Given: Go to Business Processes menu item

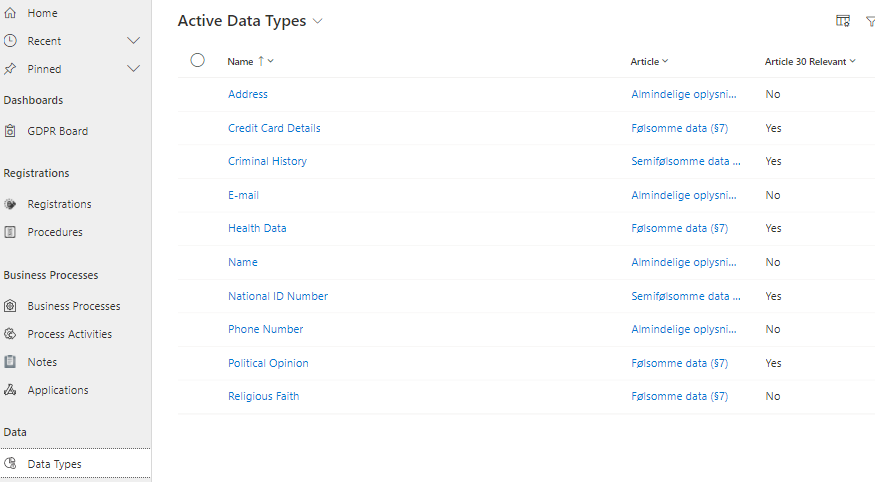Looking at the screenshot, I should (74, 306).
